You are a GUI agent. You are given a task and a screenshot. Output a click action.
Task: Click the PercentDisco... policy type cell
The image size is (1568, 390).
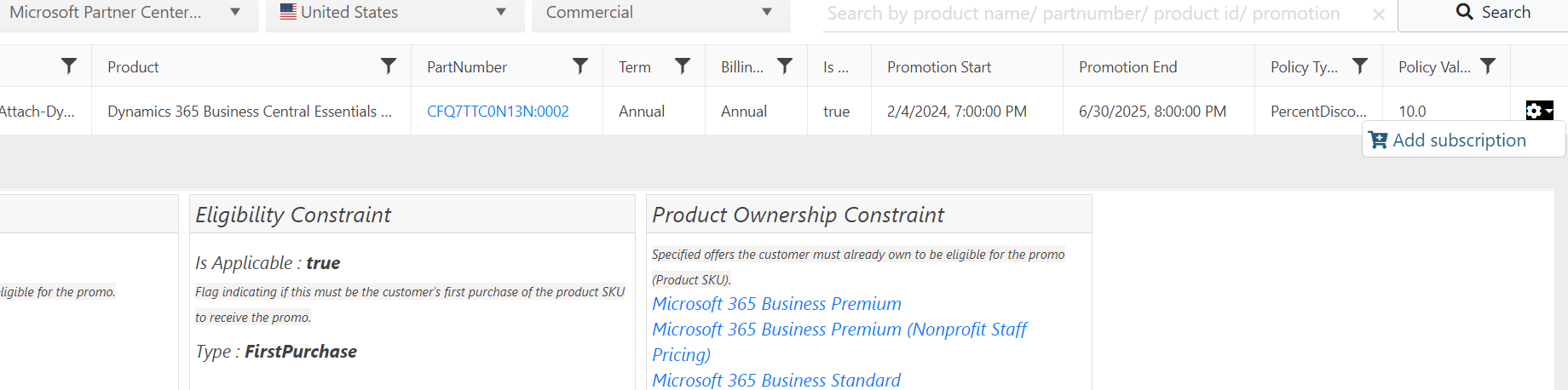coord(1318,112)
